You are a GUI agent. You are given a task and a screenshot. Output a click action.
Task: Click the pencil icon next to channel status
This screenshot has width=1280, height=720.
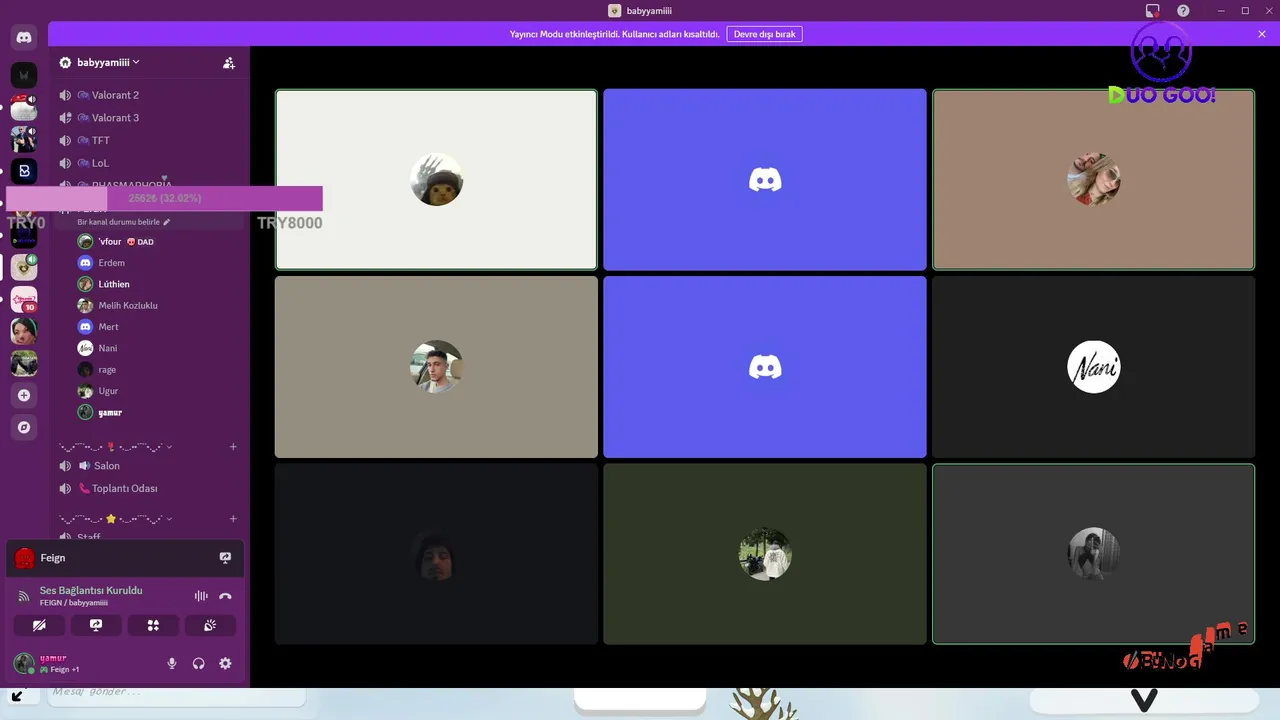[167, 222]
